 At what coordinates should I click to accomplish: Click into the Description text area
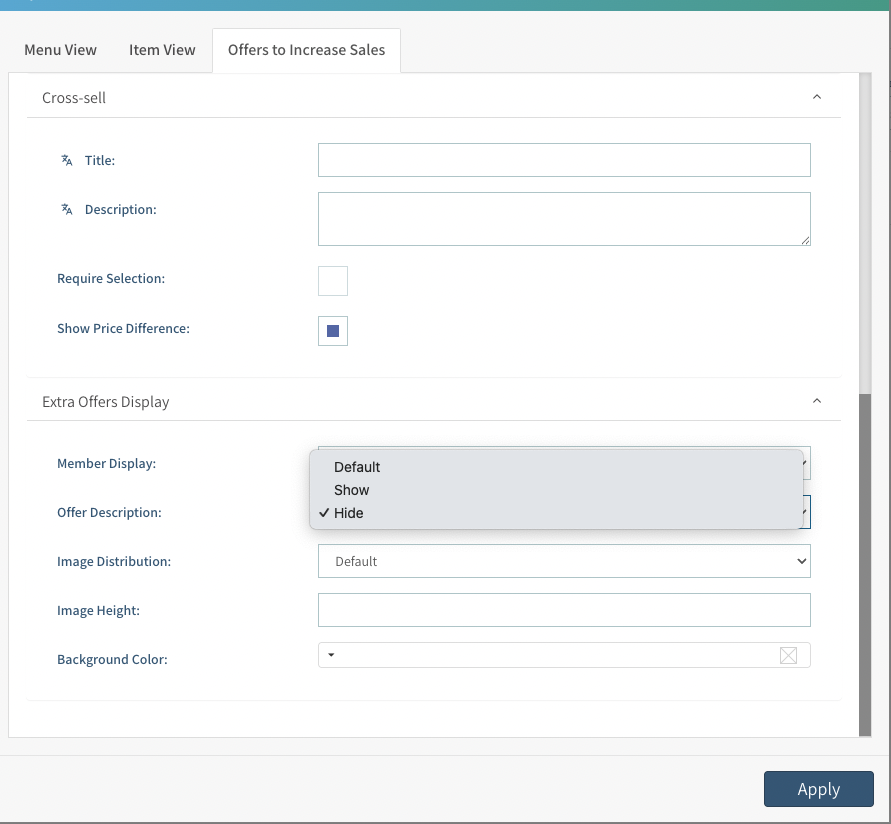tap(564, 219)
